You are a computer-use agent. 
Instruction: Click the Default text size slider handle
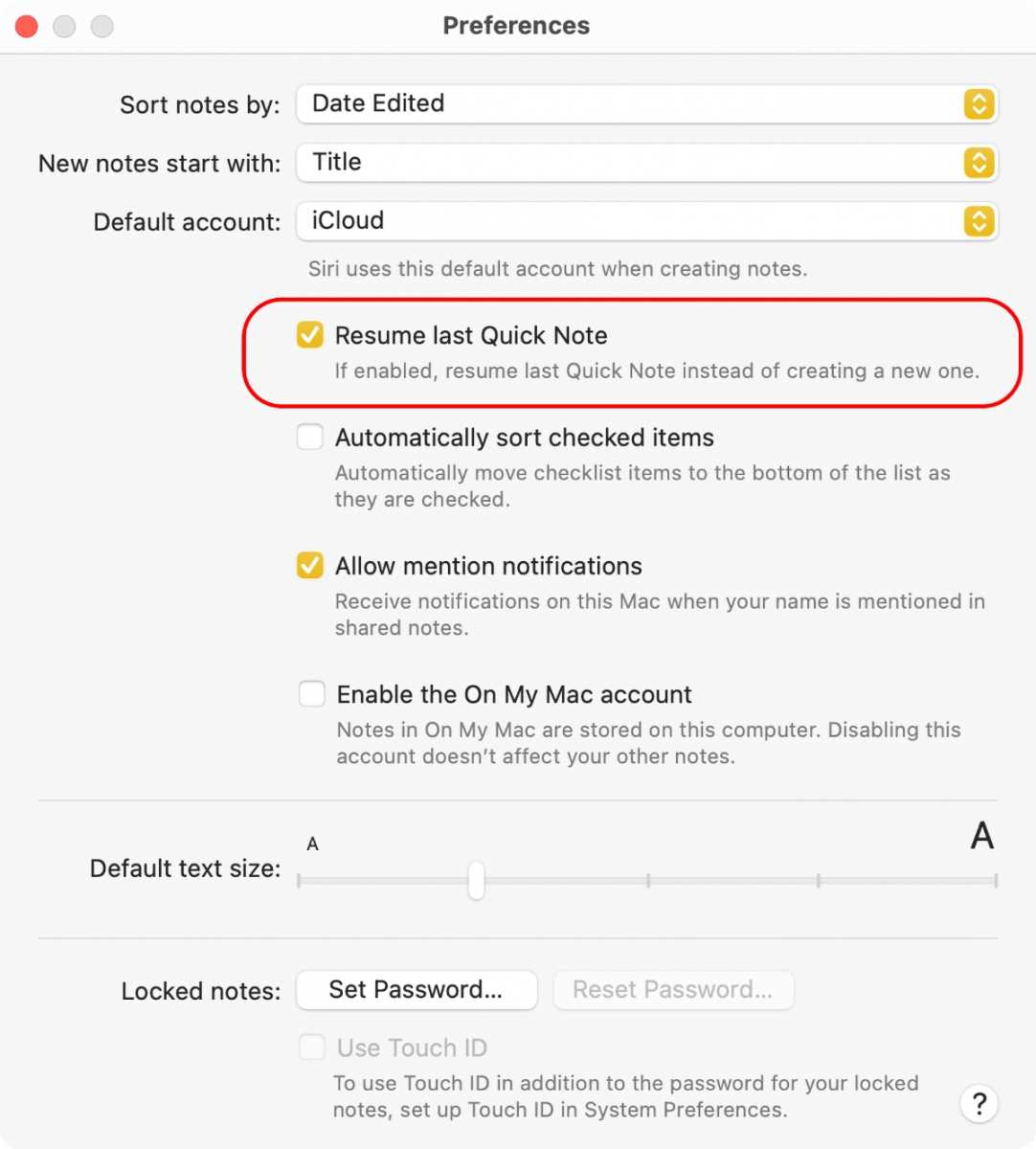(x=476, y=878)
